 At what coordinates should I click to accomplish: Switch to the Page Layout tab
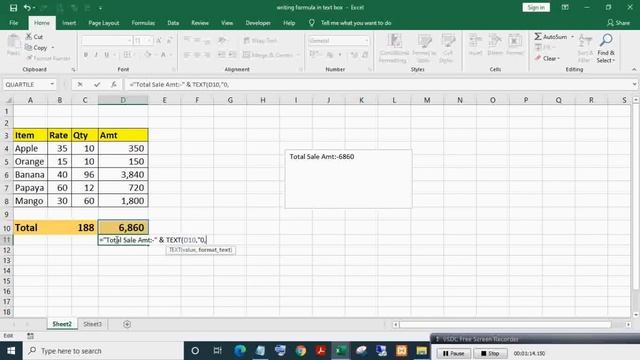[104, 23]
